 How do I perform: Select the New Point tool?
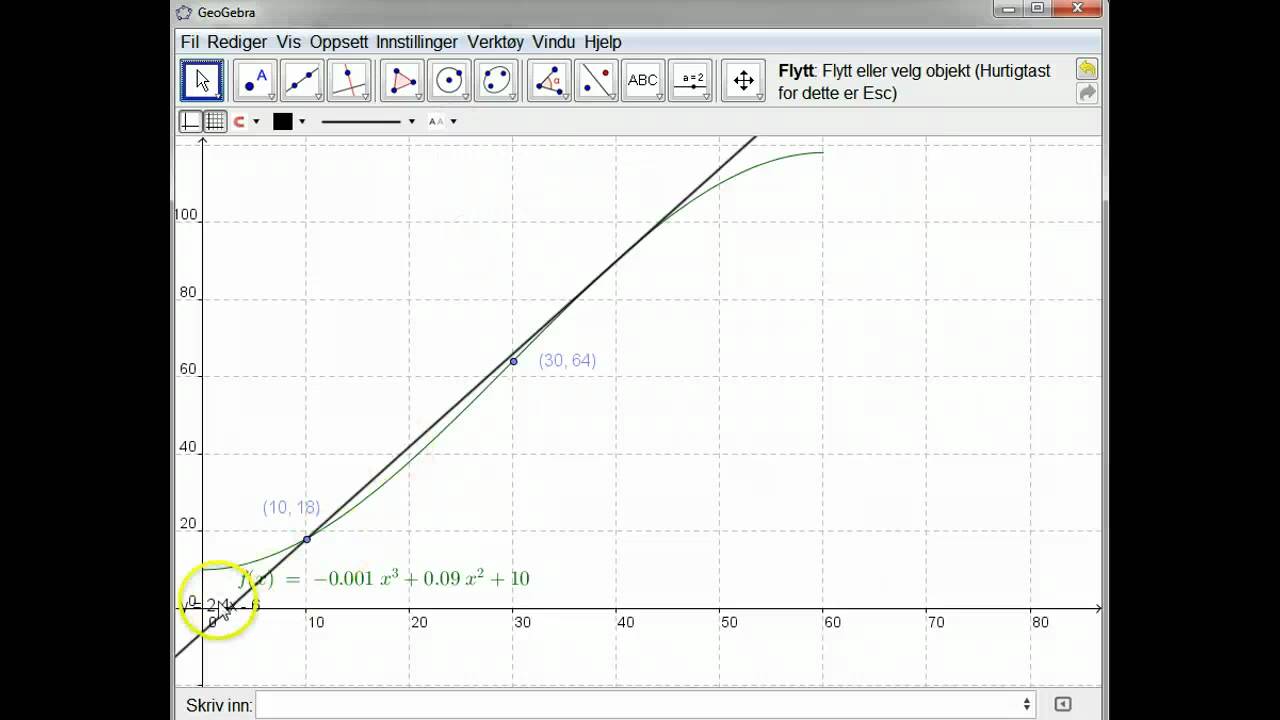[x=255, y=81]
